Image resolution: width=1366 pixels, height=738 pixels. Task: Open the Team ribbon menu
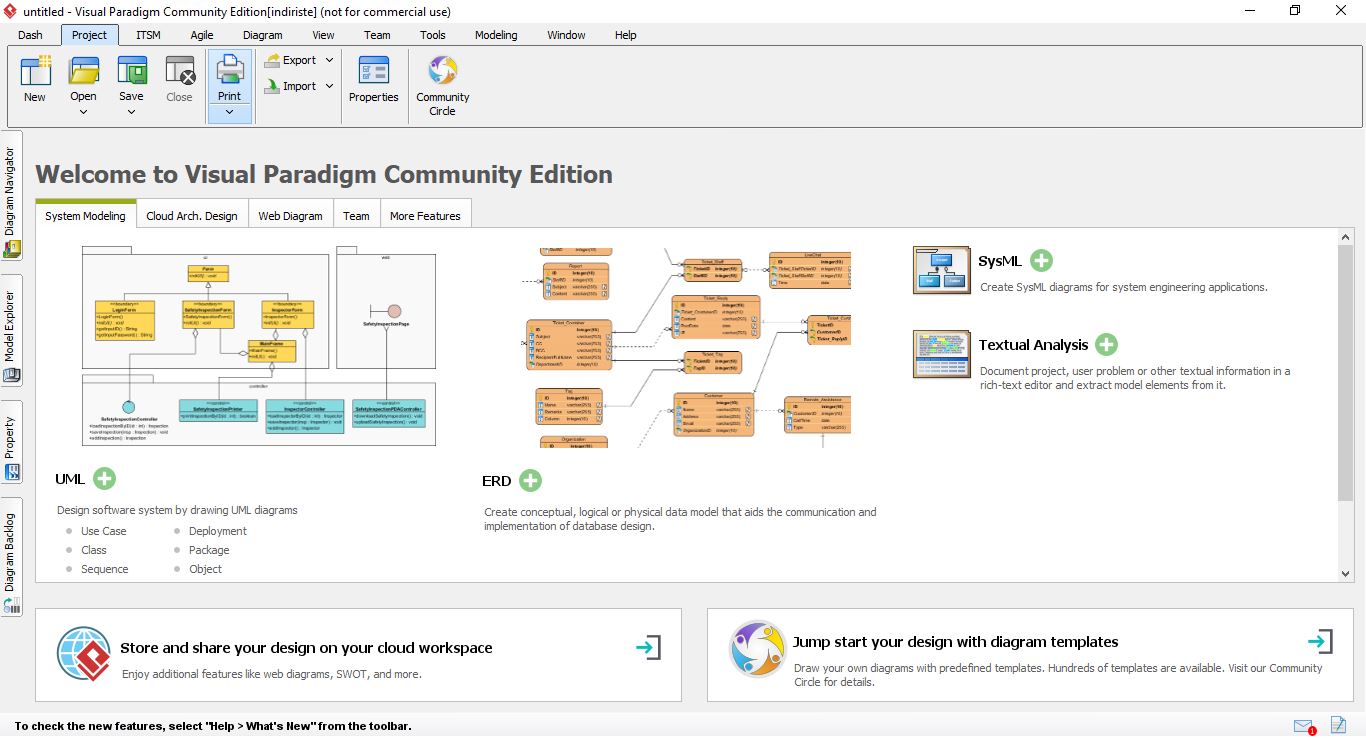coord(377,35)
